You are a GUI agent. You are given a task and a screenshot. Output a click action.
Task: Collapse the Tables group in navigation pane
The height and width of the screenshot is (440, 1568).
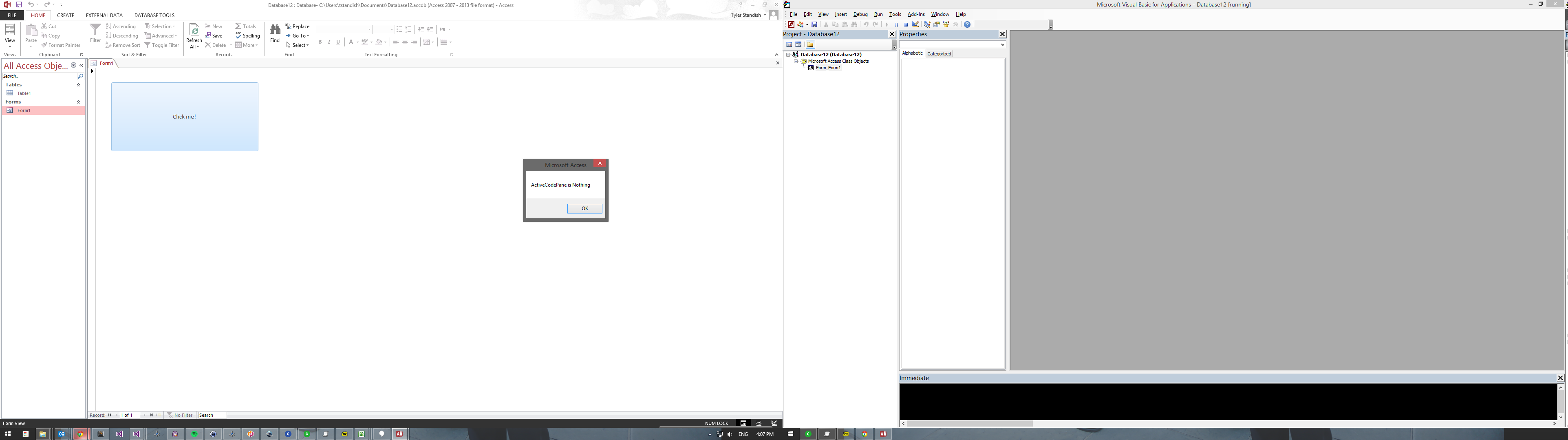pos(78,85)
